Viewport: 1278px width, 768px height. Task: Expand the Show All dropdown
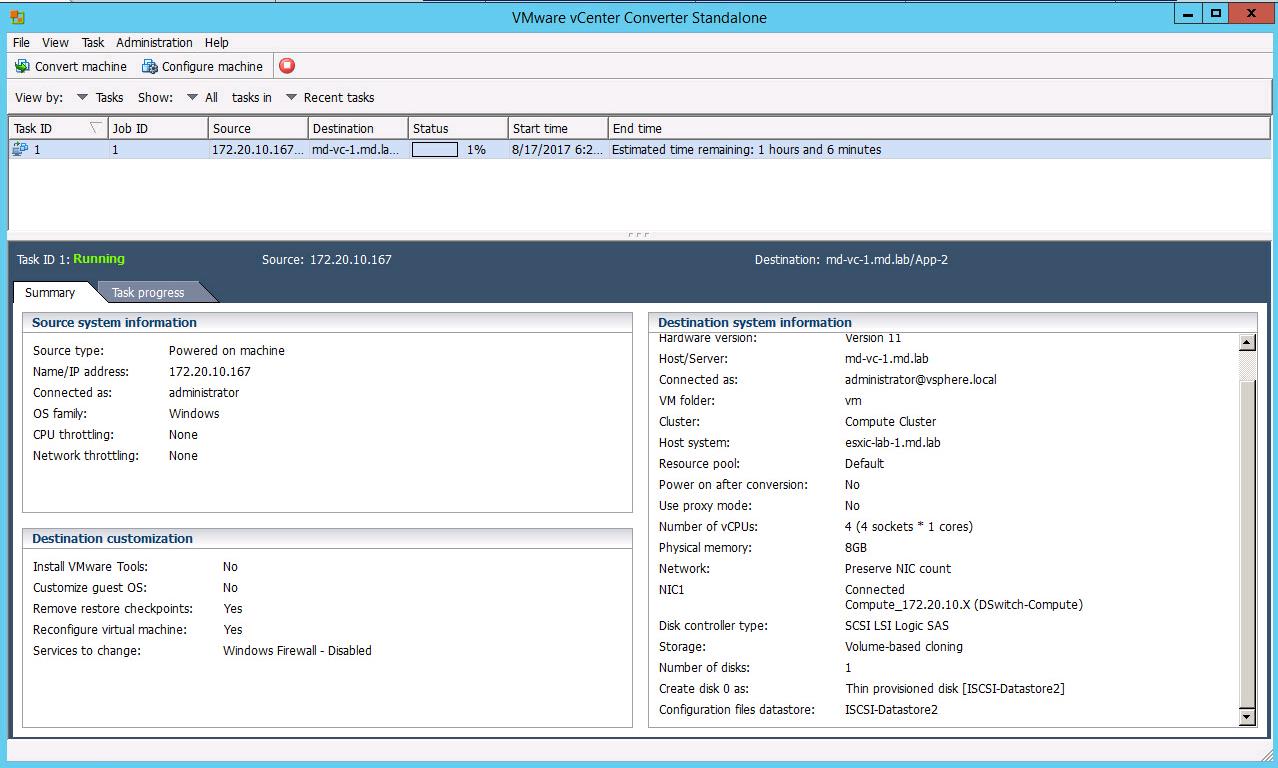(x=202, y=97)
